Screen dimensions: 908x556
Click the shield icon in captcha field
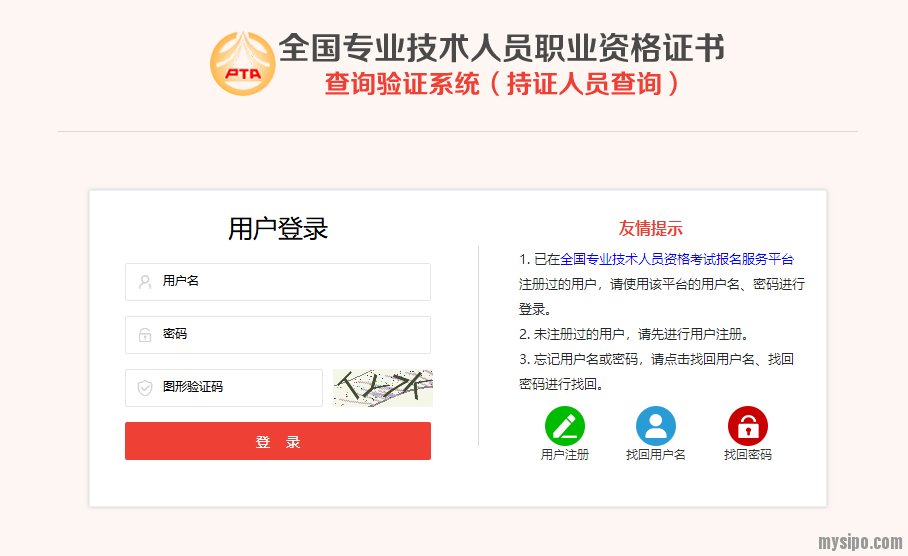[145, 387]
